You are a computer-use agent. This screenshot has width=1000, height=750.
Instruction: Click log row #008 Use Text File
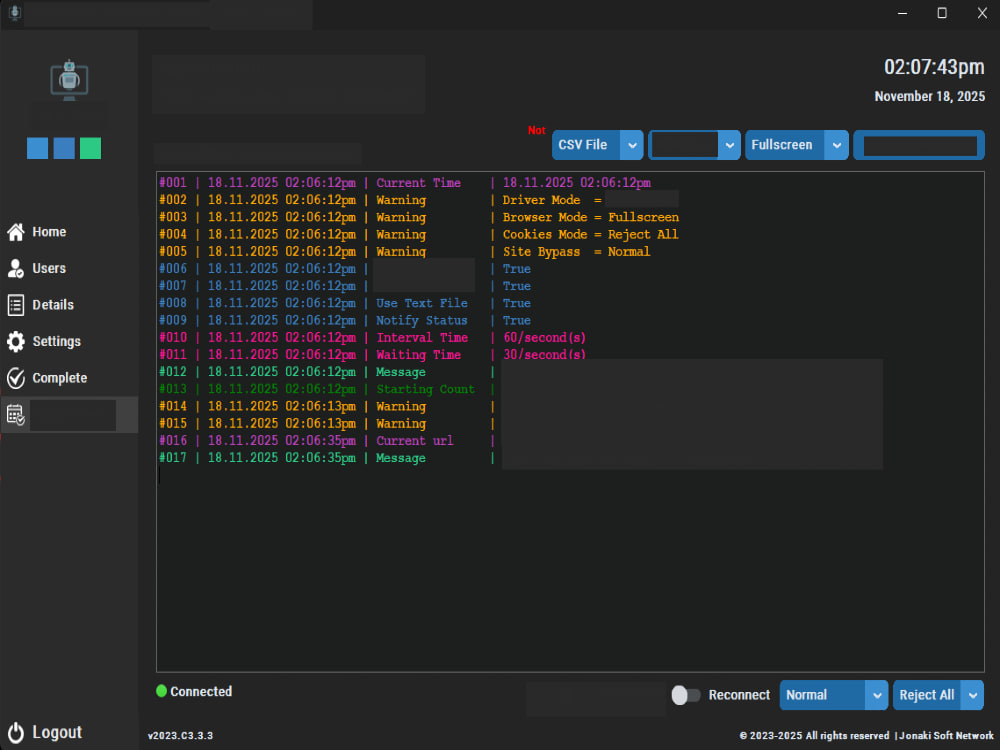click(x=345, y=304)
